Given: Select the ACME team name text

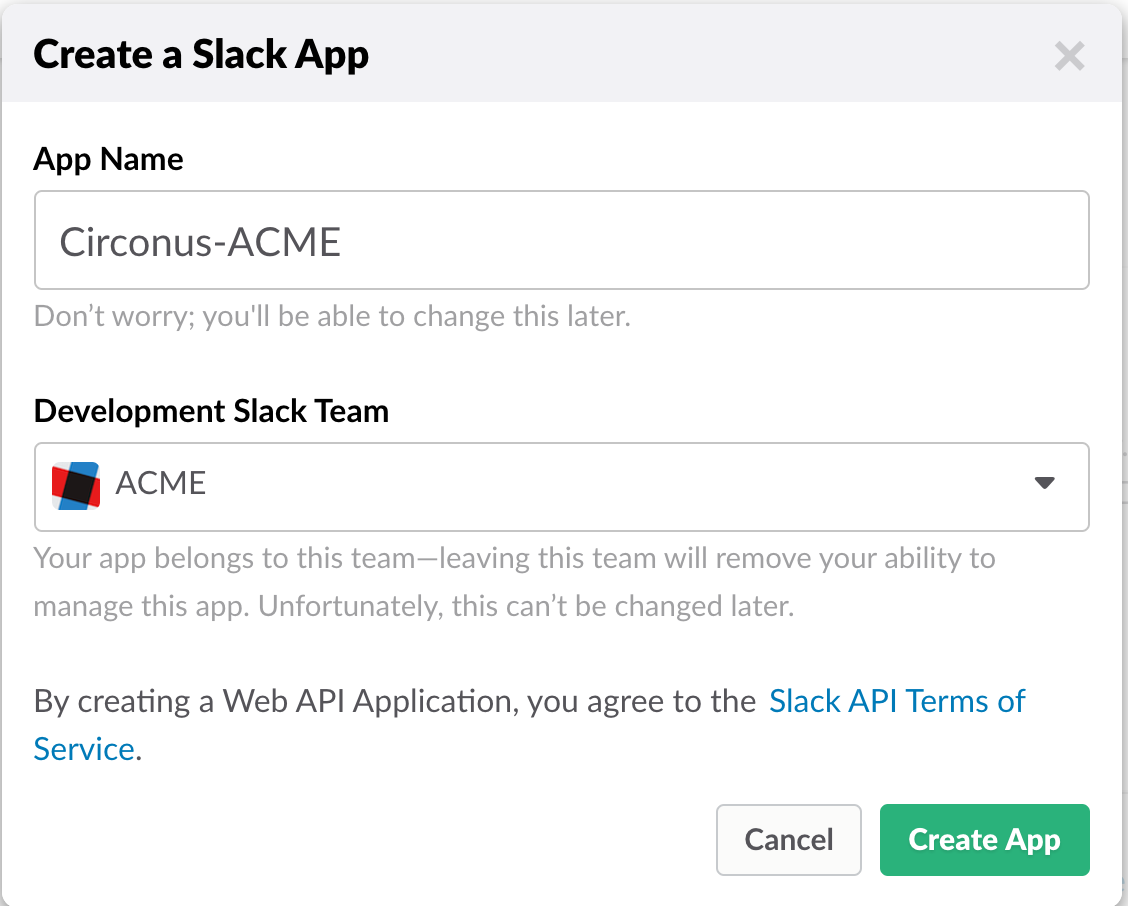Looking at the screenshot, I should pos(161,484).
